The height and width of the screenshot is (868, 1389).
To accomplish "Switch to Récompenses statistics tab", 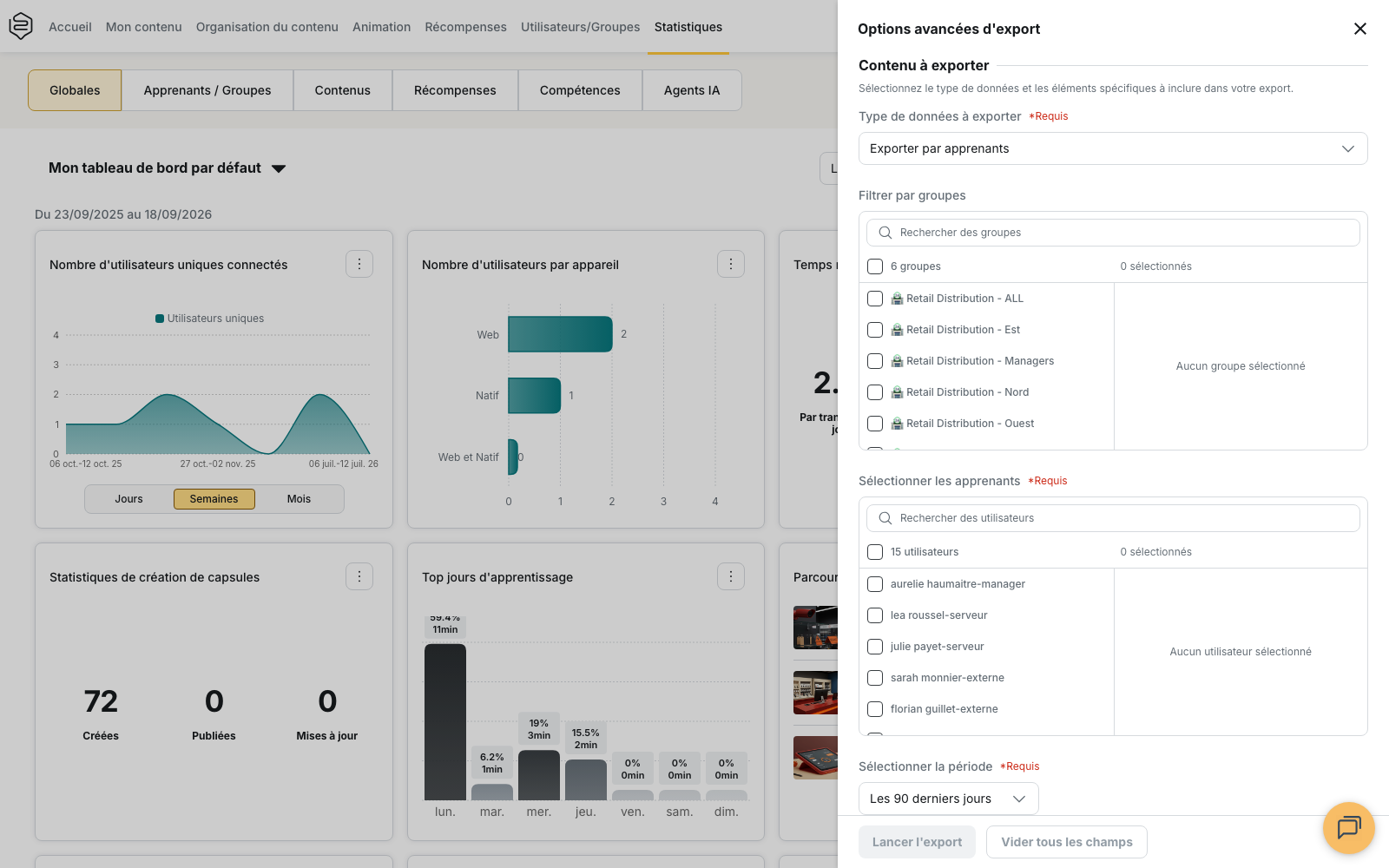I will point(455,90).
